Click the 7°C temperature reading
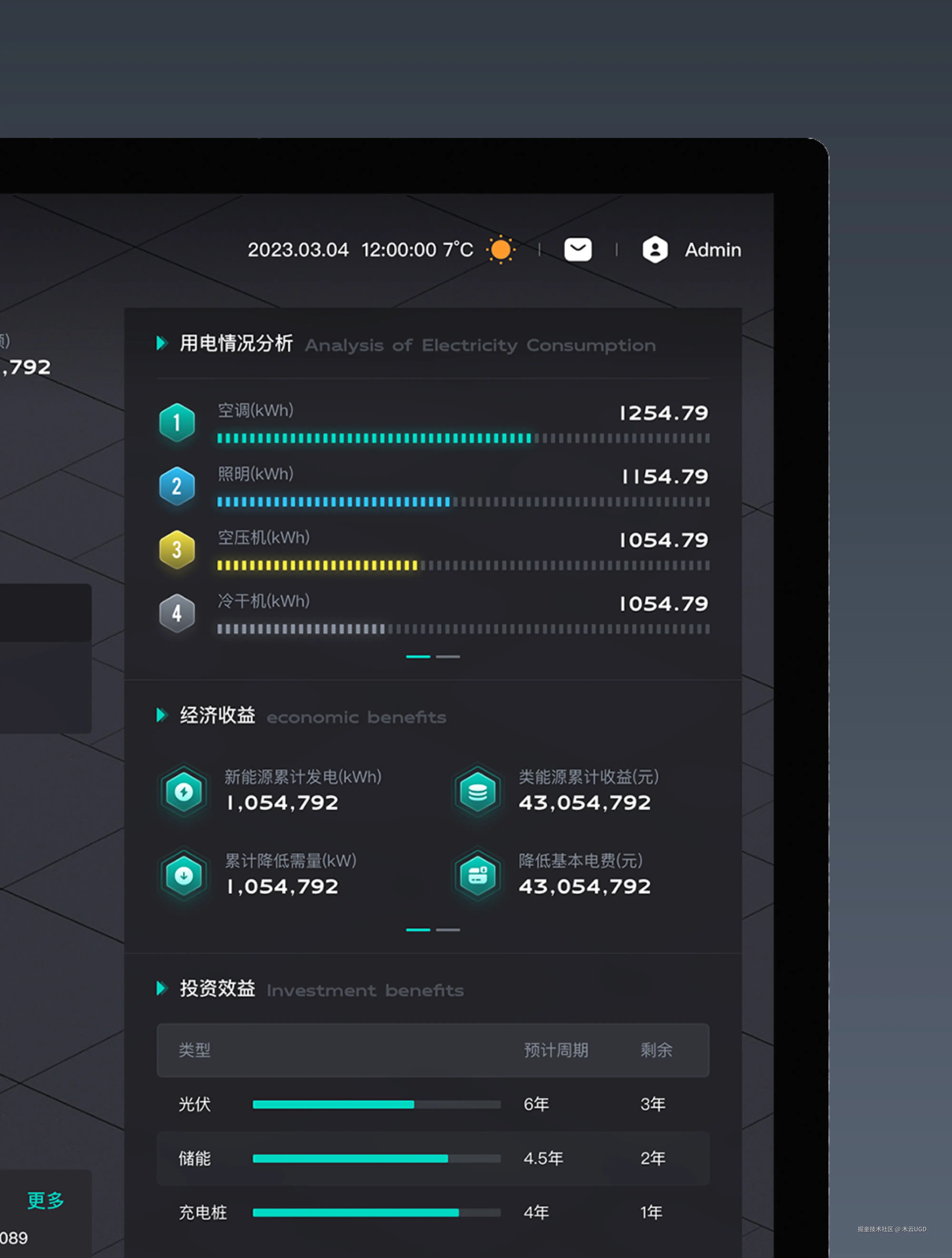 (x=458, y=249)
